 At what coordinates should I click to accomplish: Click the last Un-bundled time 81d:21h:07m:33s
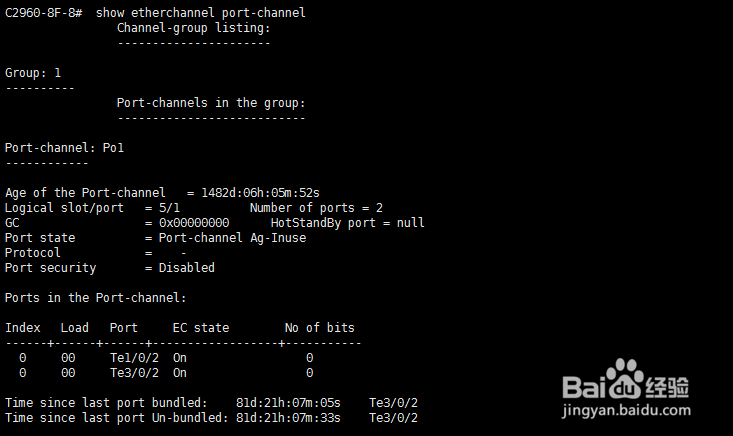point(288,418)
